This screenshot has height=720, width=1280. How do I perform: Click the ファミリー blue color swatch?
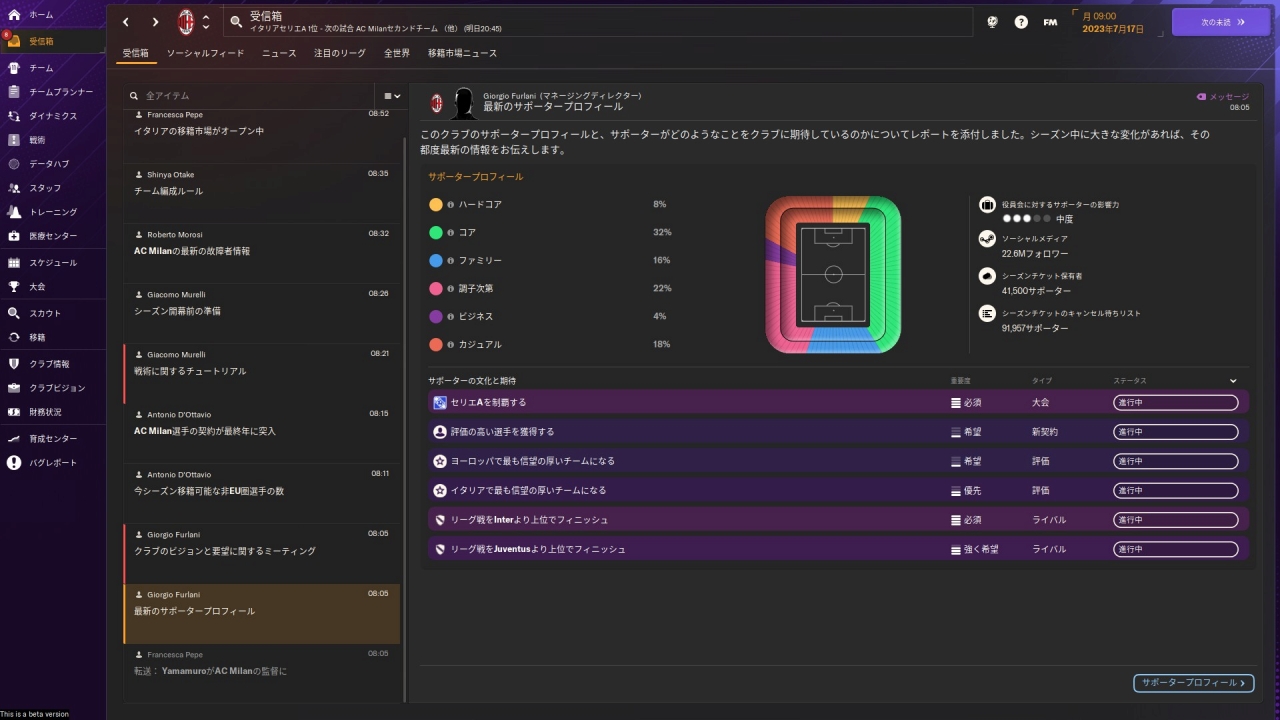436,261
